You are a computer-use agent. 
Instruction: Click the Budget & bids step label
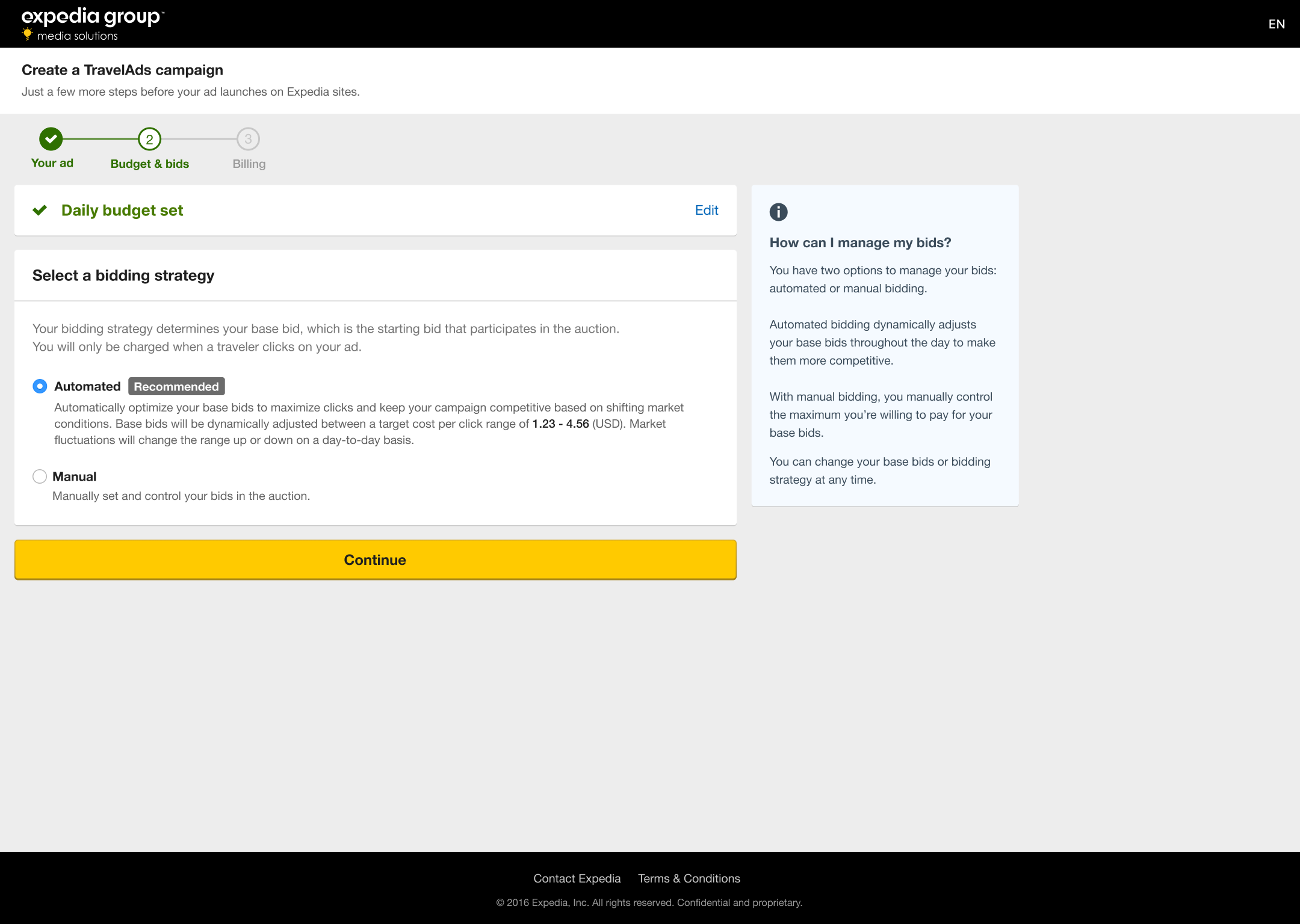click(150, 164)
